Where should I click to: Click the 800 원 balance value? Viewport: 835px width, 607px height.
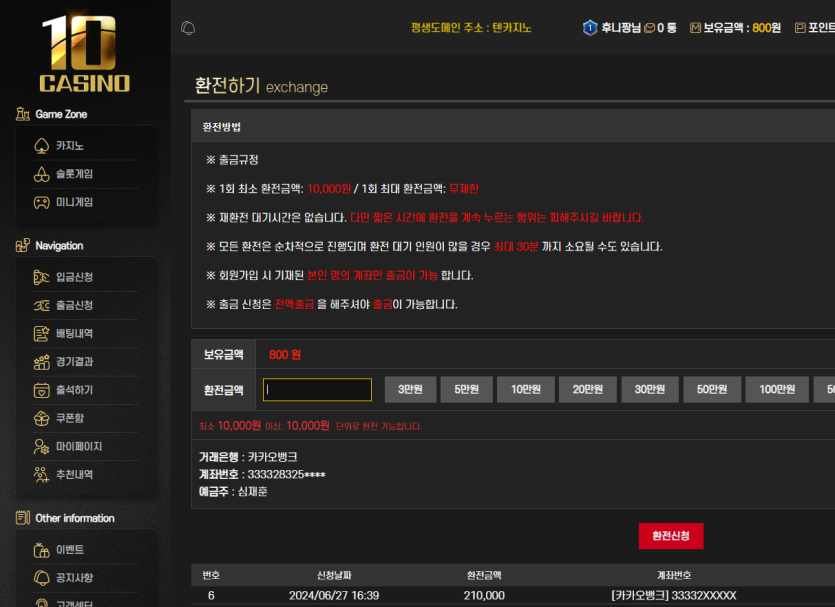tap(285, 355)
